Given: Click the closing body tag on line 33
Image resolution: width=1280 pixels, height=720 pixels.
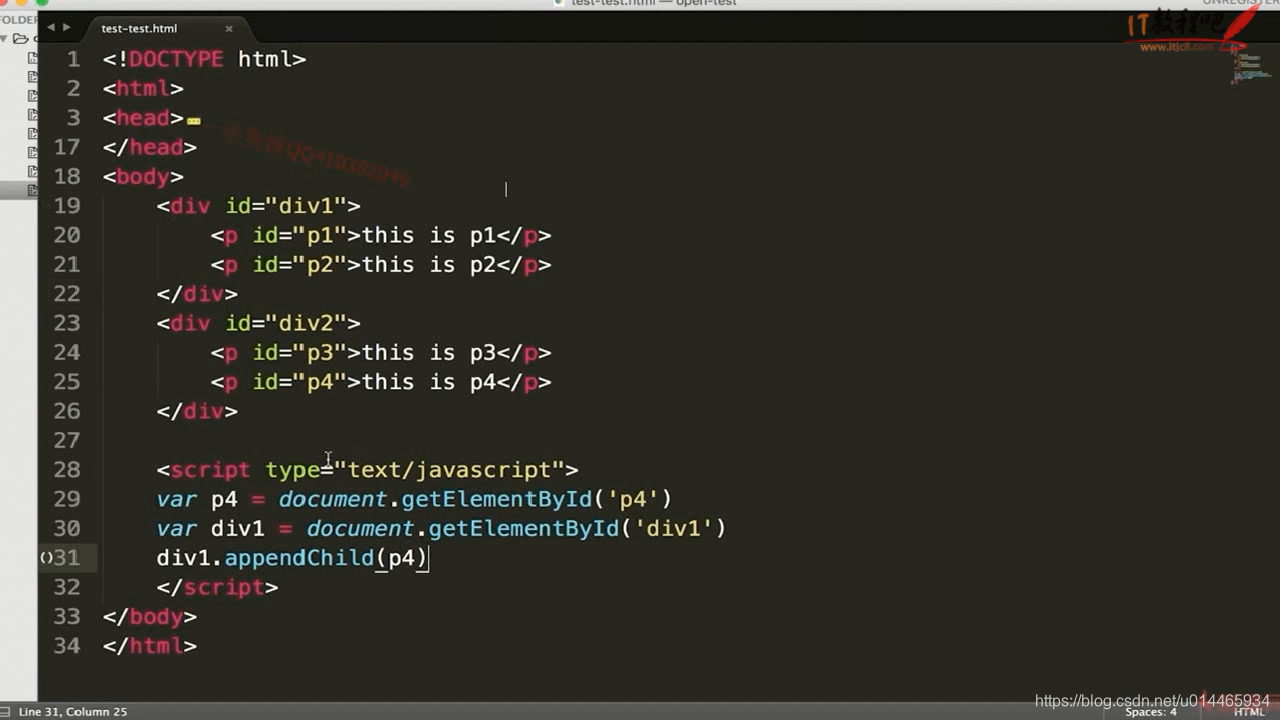Looking at the screenshot, I should (x=150, y=617).
